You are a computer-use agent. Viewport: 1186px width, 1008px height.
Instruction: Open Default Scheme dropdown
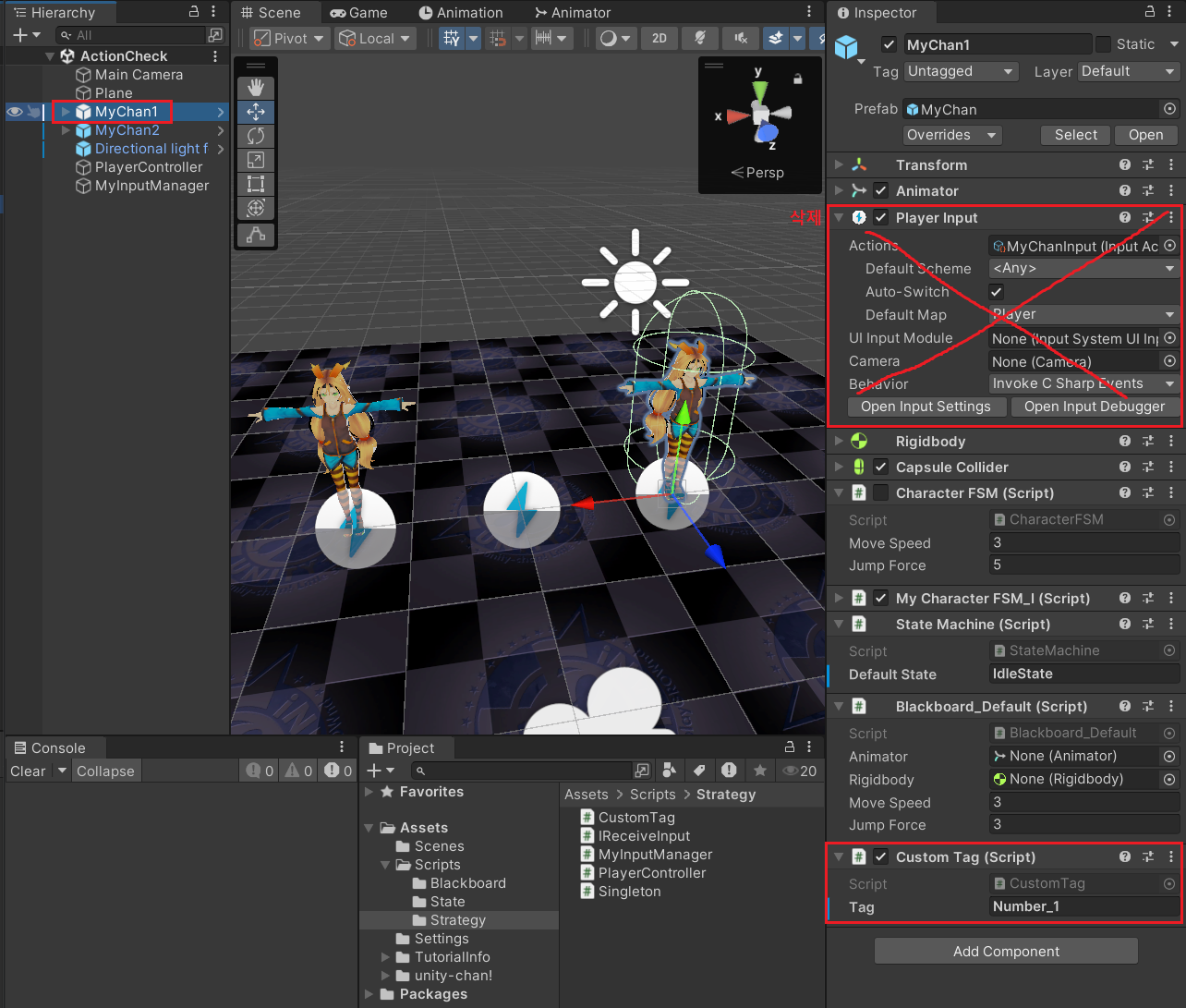coord(1084,268)
